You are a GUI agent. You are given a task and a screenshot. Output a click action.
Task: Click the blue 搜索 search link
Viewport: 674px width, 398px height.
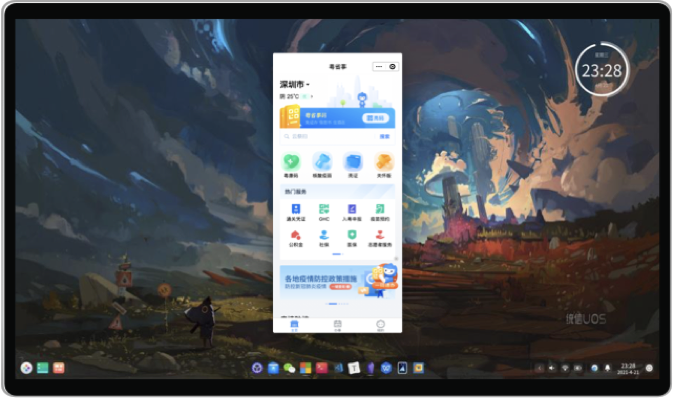(x=384, y=136)
